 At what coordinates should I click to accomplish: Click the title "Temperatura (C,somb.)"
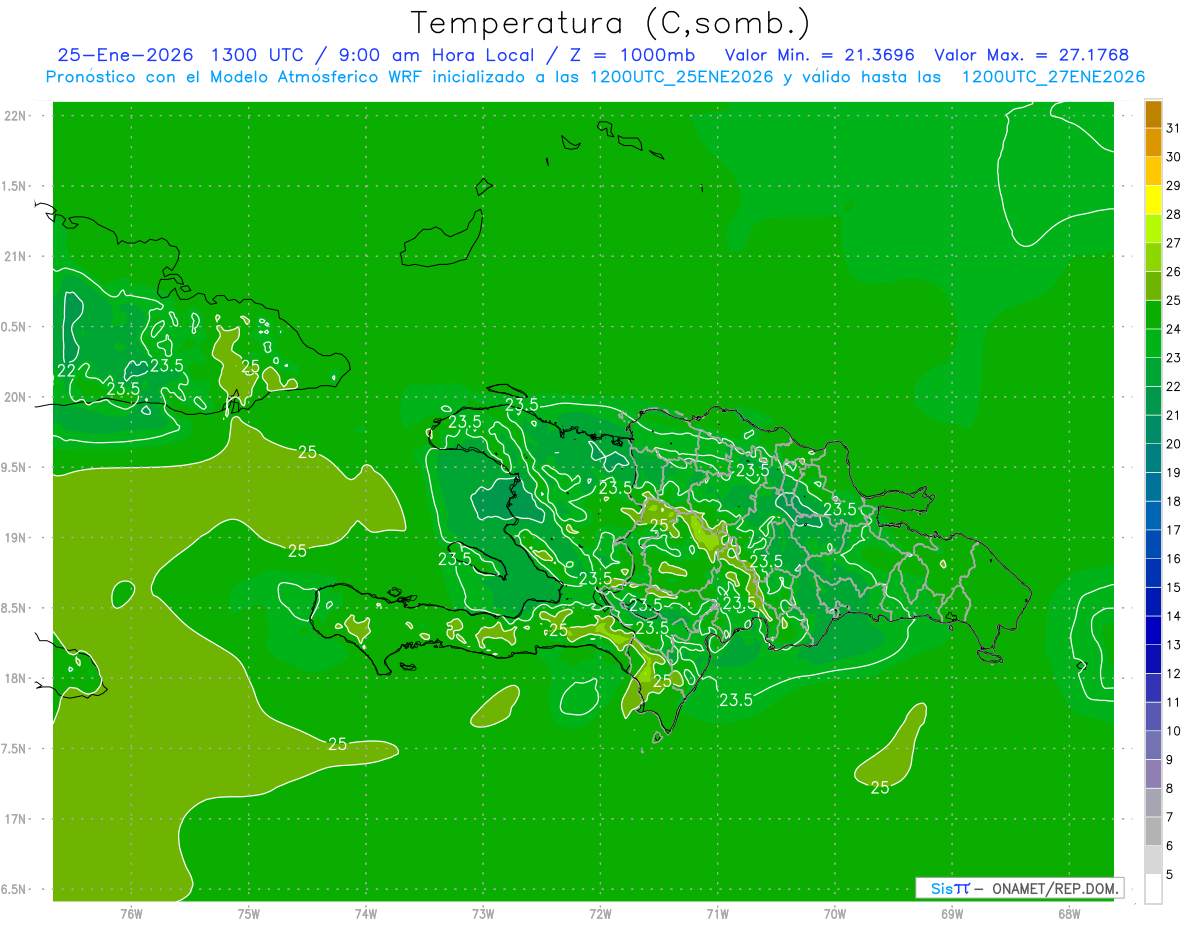pyautogui.click(x=610, y=23)
